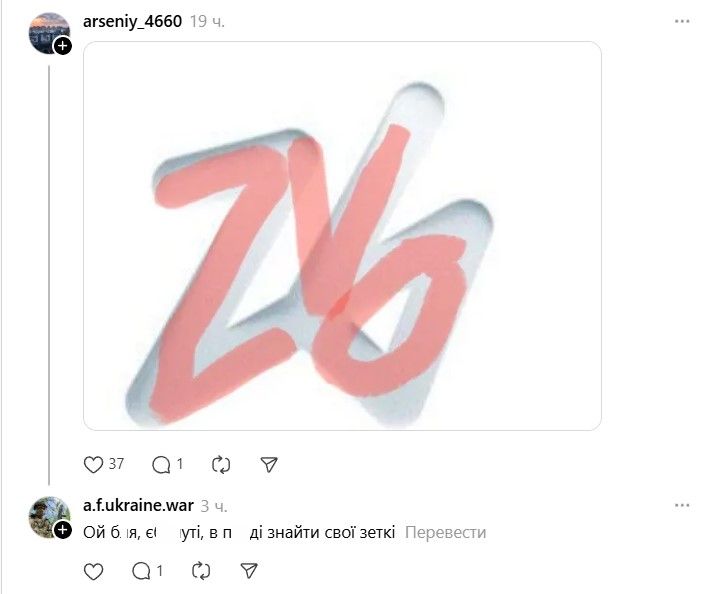The height and width of the screenshot is (594, 714).
Task: Click the 3 ч. timestamp of the reply
Action: pos(214,506)
